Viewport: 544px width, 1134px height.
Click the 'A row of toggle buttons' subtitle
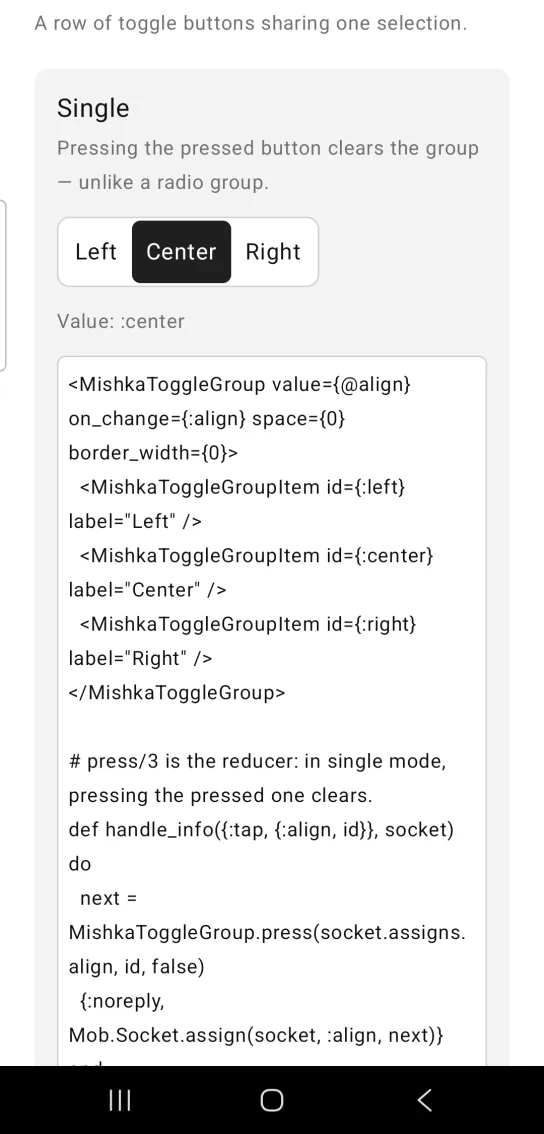coord(250,22)
